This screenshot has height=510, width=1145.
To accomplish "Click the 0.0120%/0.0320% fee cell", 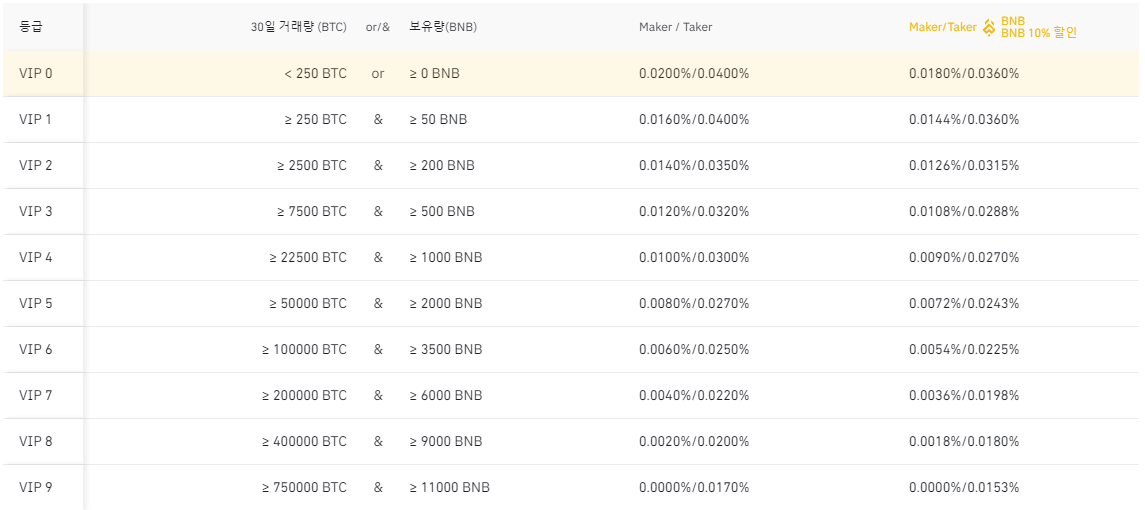I will click(694, 211).
